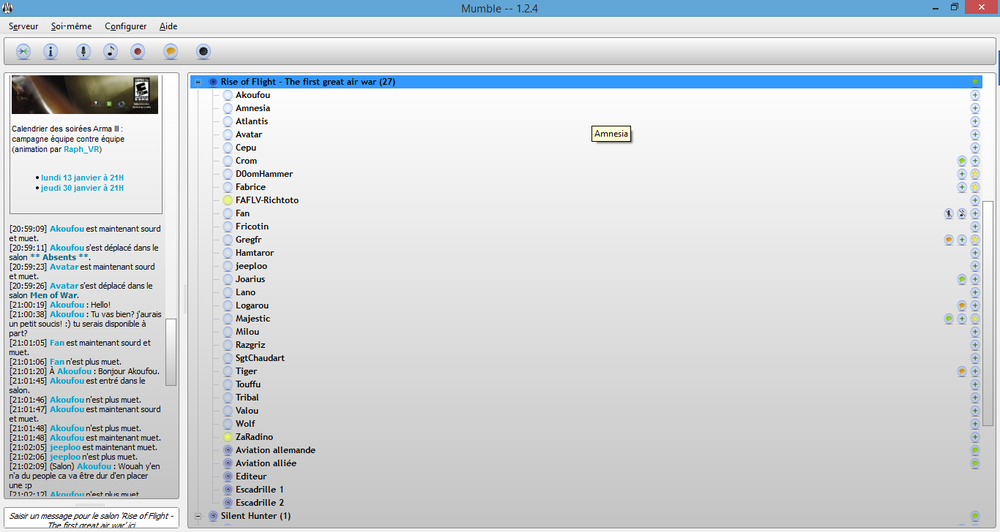Click the channel icon beside Escadrille 1
This screenshot has width=1000, height=532.
point(228,490)
